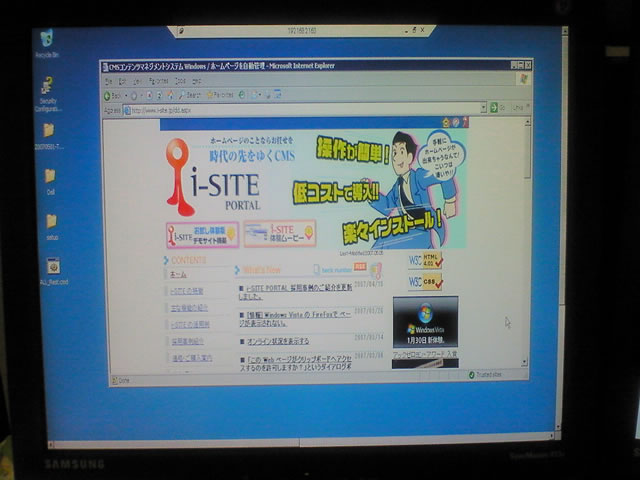Open the View menu
Image resolution: width=640 pixels, height=480 pixels.
coord(138,82)
